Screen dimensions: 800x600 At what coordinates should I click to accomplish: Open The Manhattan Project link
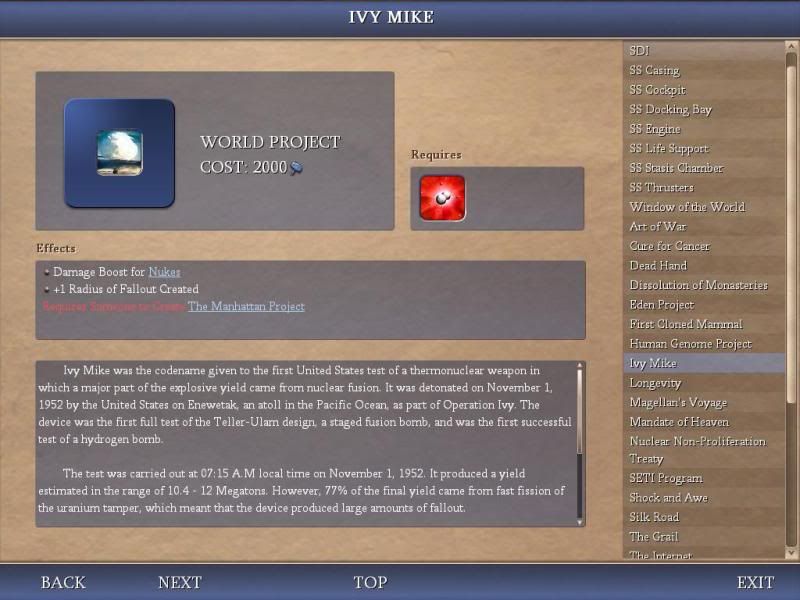click(246, 306)
